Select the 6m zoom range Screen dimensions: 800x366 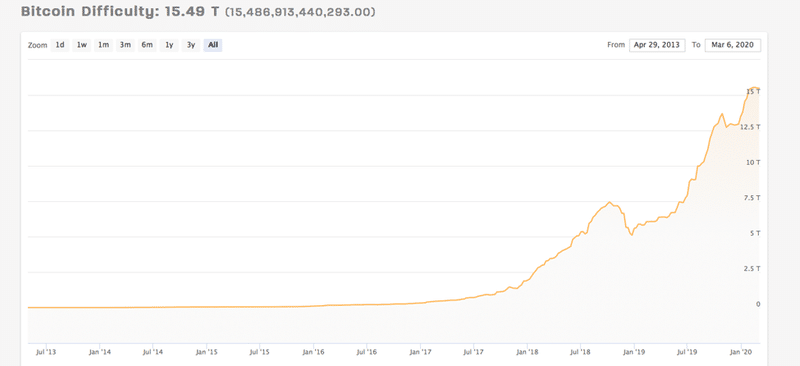pyautogui.click(x=147, y=45)
